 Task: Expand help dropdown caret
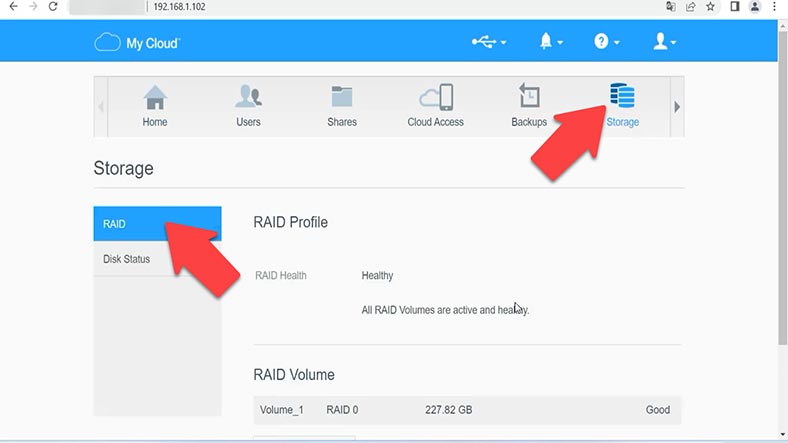point(617,43)
